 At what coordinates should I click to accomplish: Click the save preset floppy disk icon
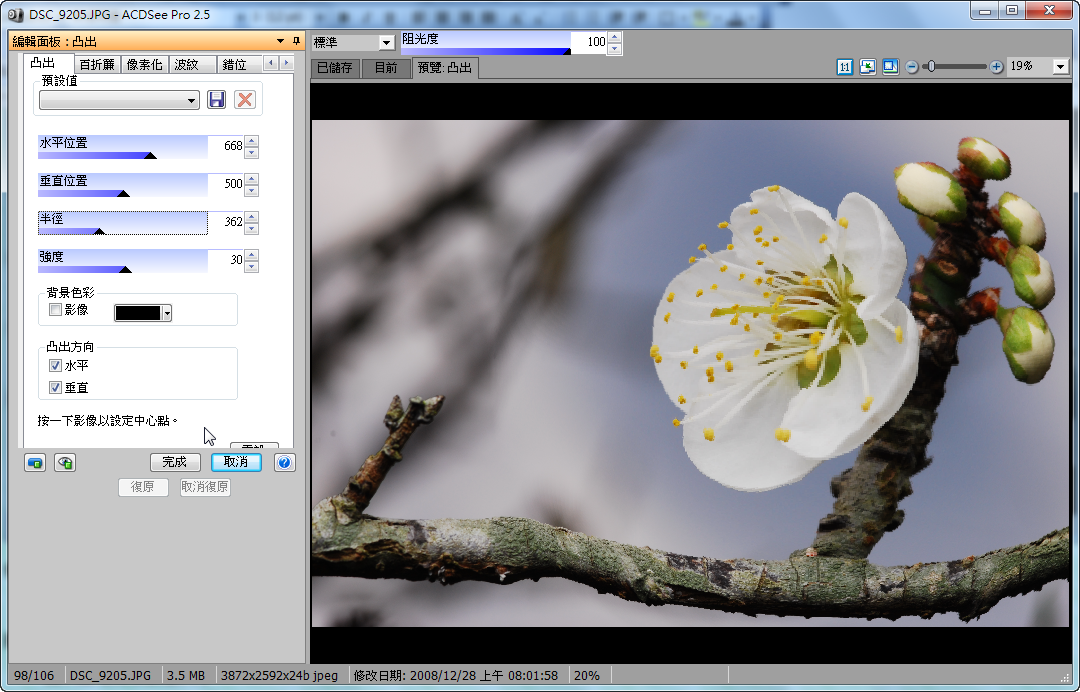(x=216, y=100)
